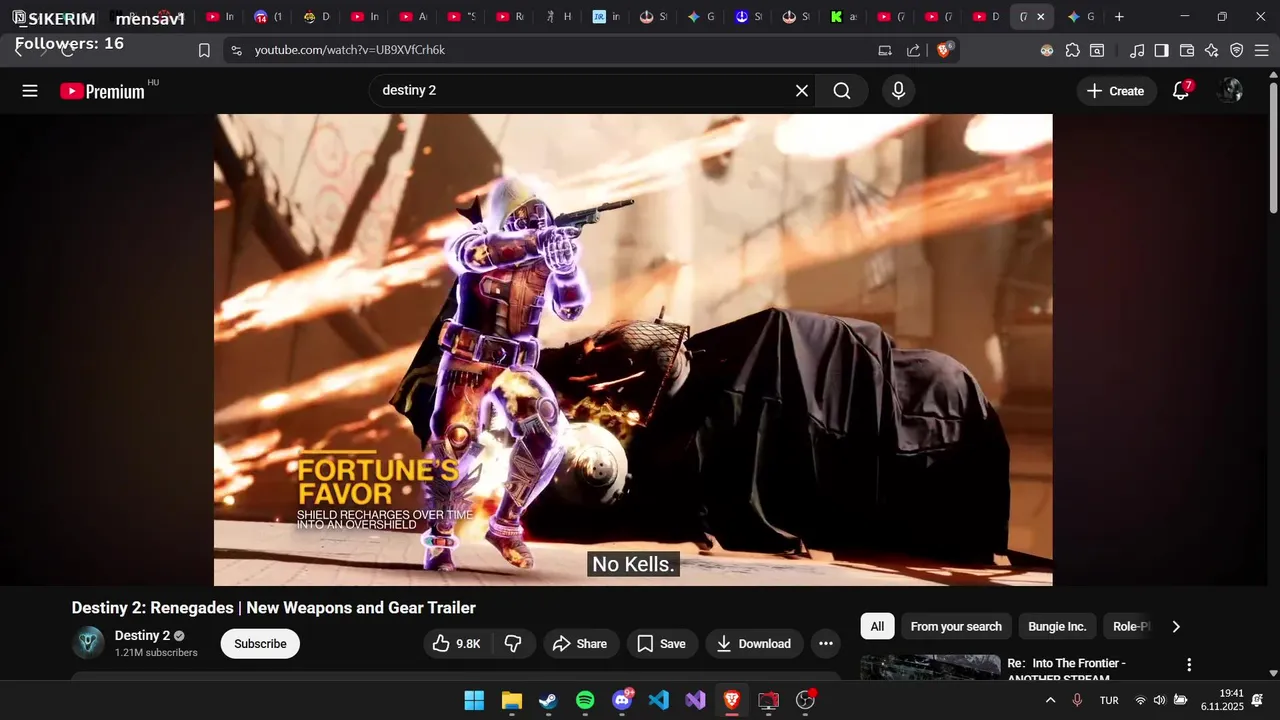Open the YouTube notifications bell
The width and height of the screenshot is (1280, 720).
(1181, 91)
